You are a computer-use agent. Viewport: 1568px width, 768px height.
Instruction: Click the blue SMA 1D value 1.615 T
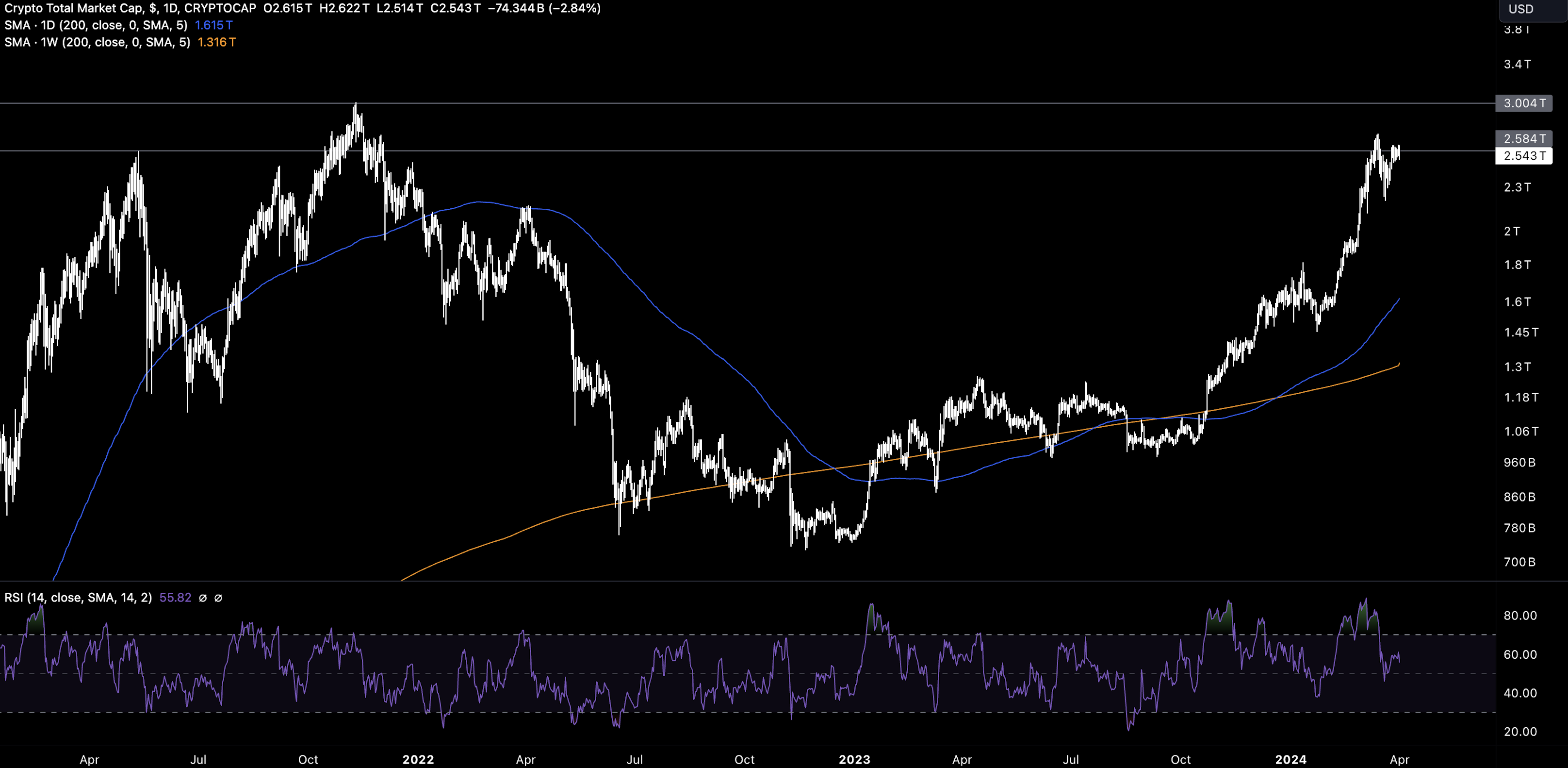tap(213, 25)
